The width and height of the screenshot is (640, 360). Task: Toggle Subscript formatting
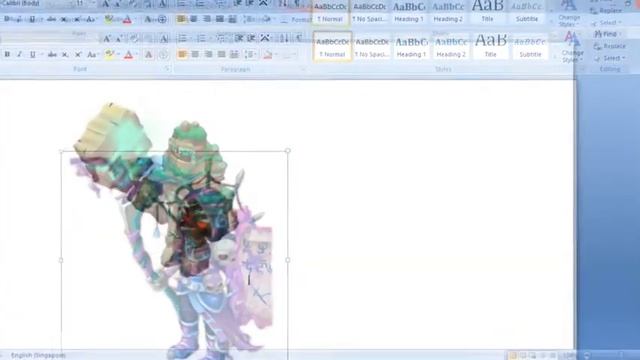65,54
